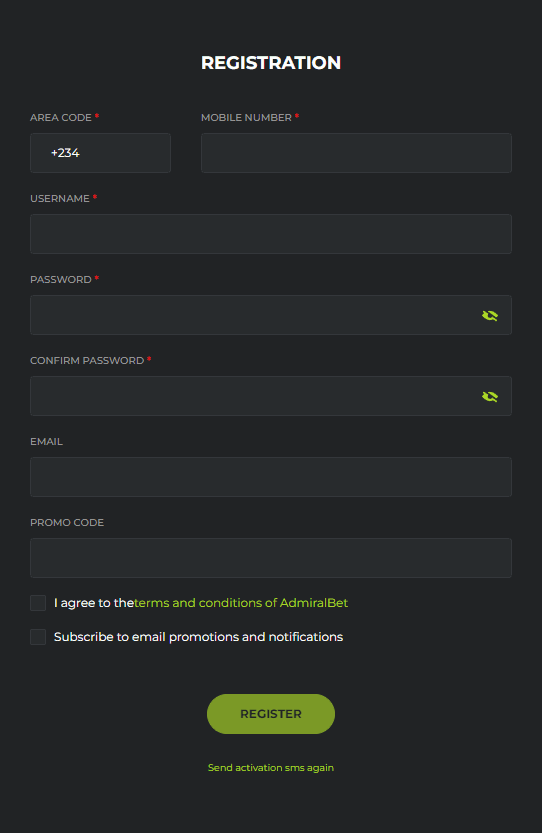Viewport: 542px width, 833px height.
Task: Open terms and conditions of AdmiralBet link
Action: (x=241, y=603)
